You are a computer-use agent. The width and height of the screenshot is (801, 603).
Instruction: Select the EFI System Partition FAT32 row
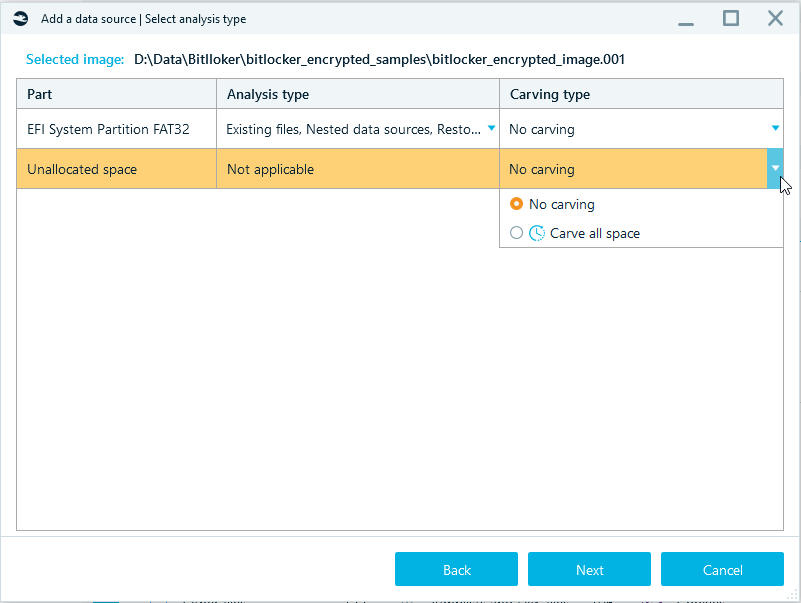[400, 129]
